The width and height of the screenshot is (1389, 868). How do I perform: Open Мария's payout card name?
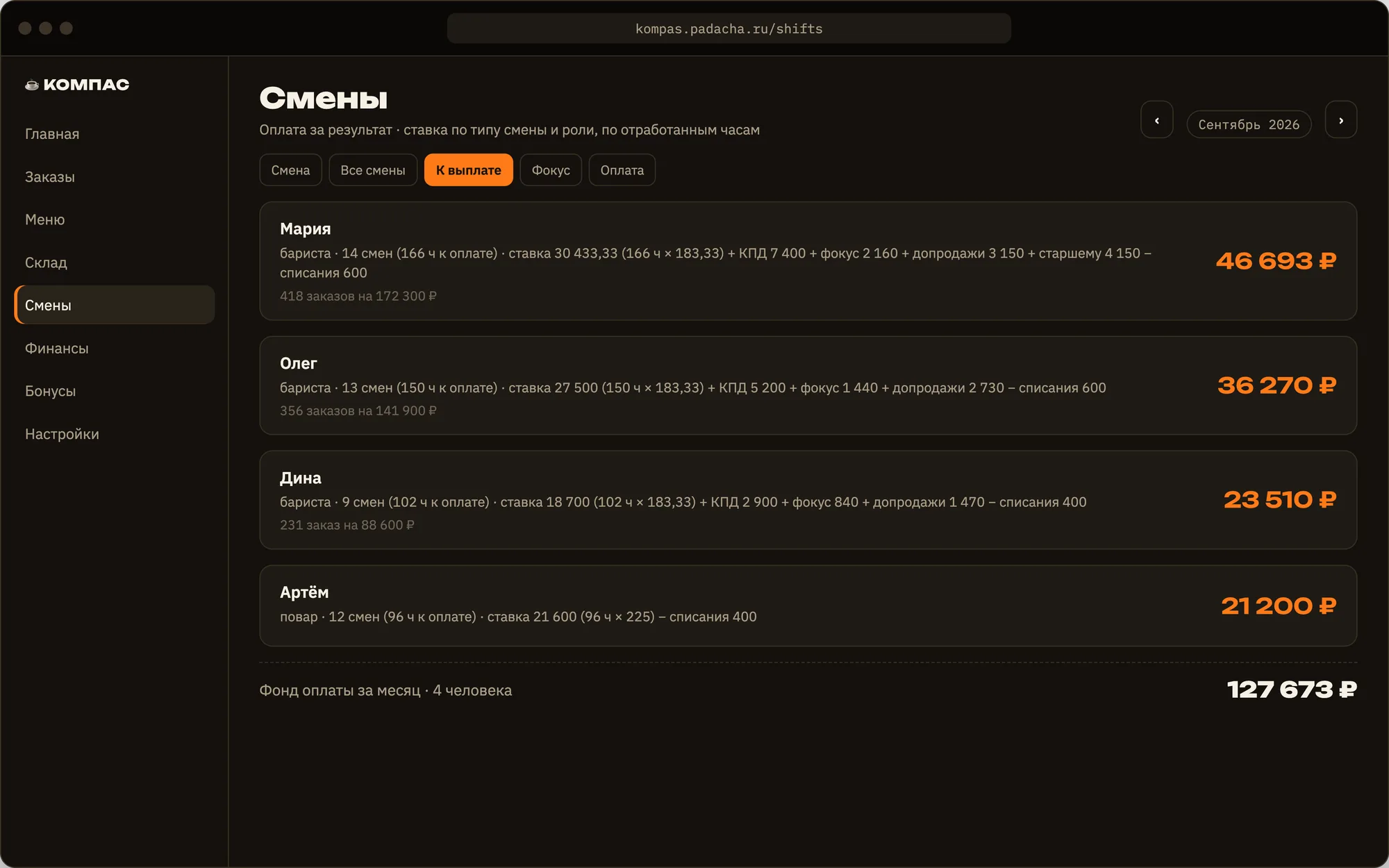(x=305, y=228)
